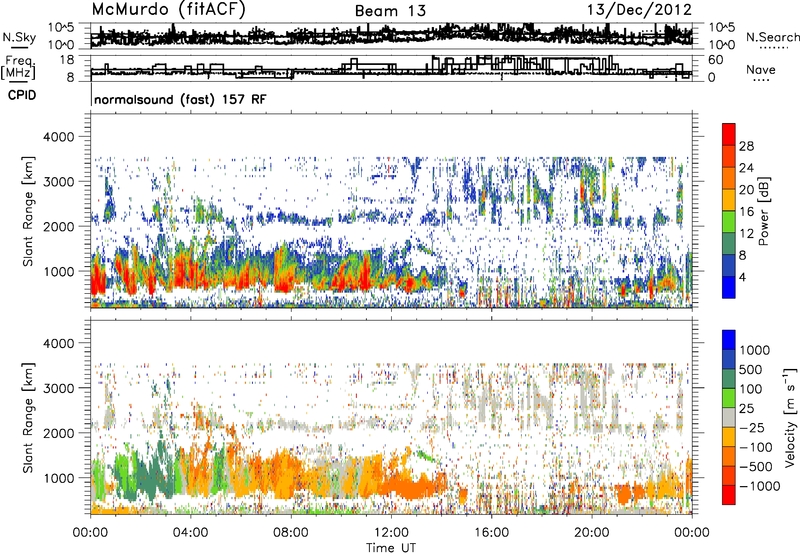
Task: Pick the light green power colorbar segment
Action: 729,221
